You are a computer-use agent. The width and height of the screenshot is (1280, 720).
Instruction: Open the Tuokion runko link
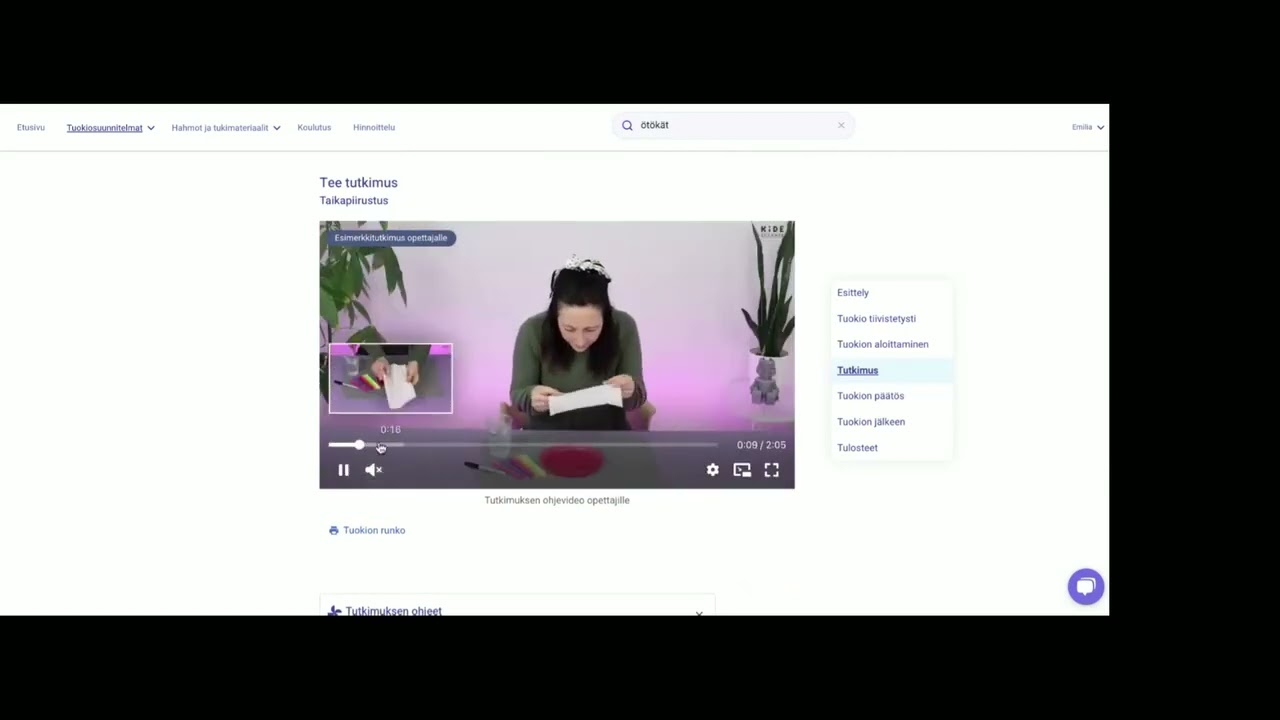point(374,530)
